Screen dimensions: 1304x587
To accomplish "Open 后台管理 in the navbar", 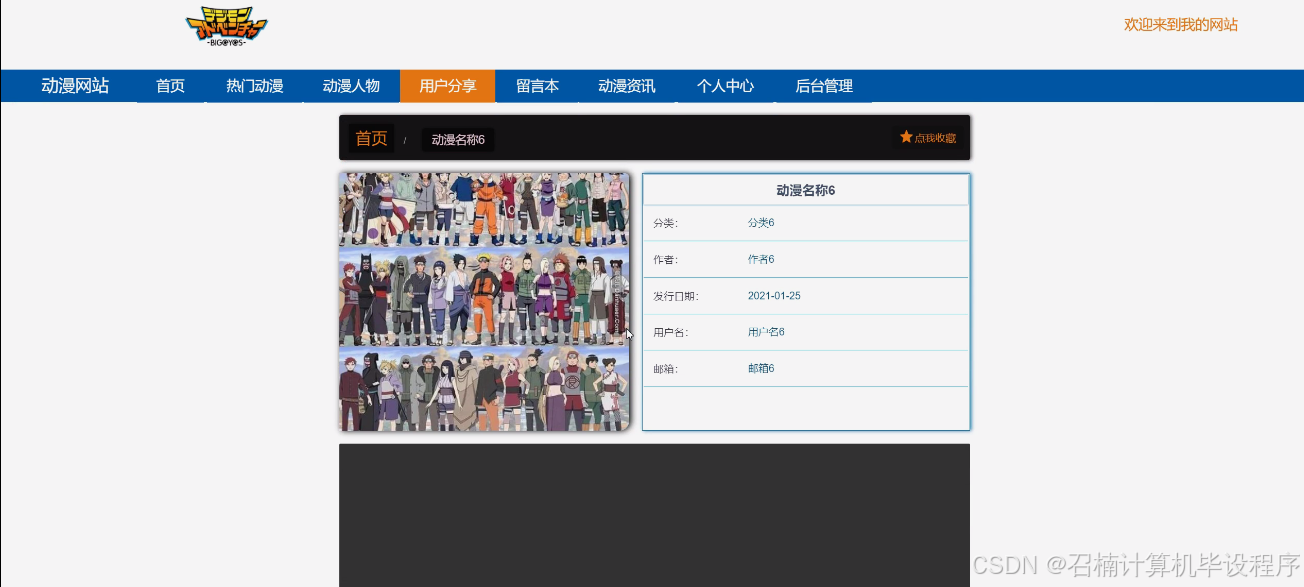I will [824, 86].
